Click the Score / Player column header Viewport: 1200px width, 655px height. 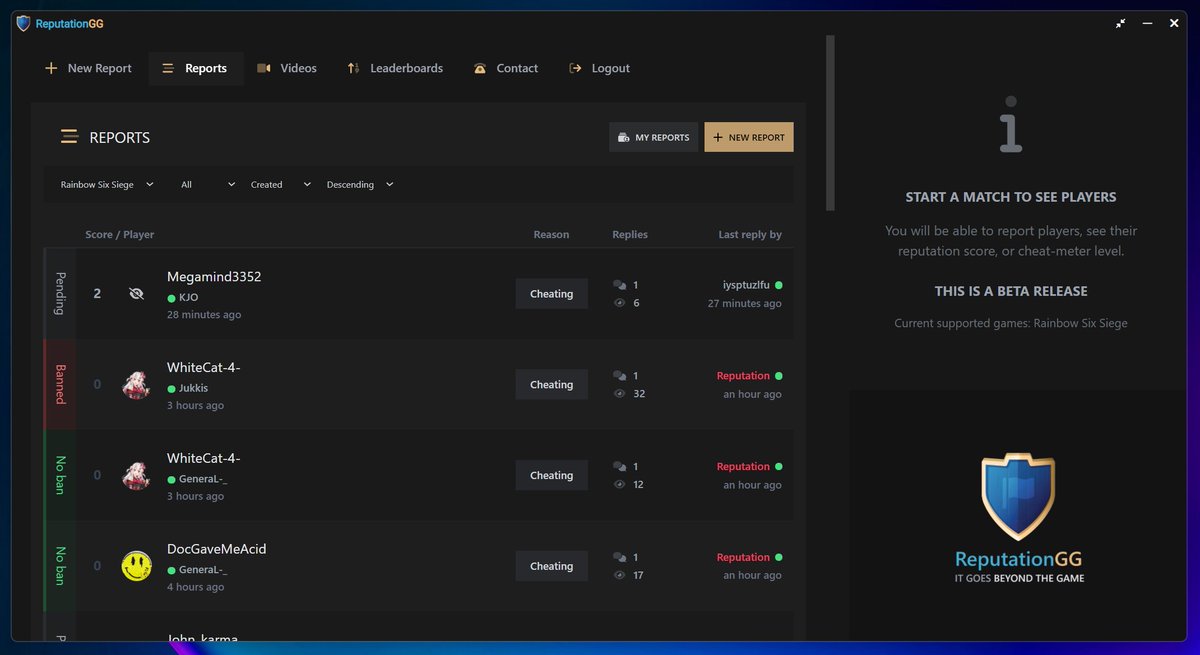[x=120, y=234]
